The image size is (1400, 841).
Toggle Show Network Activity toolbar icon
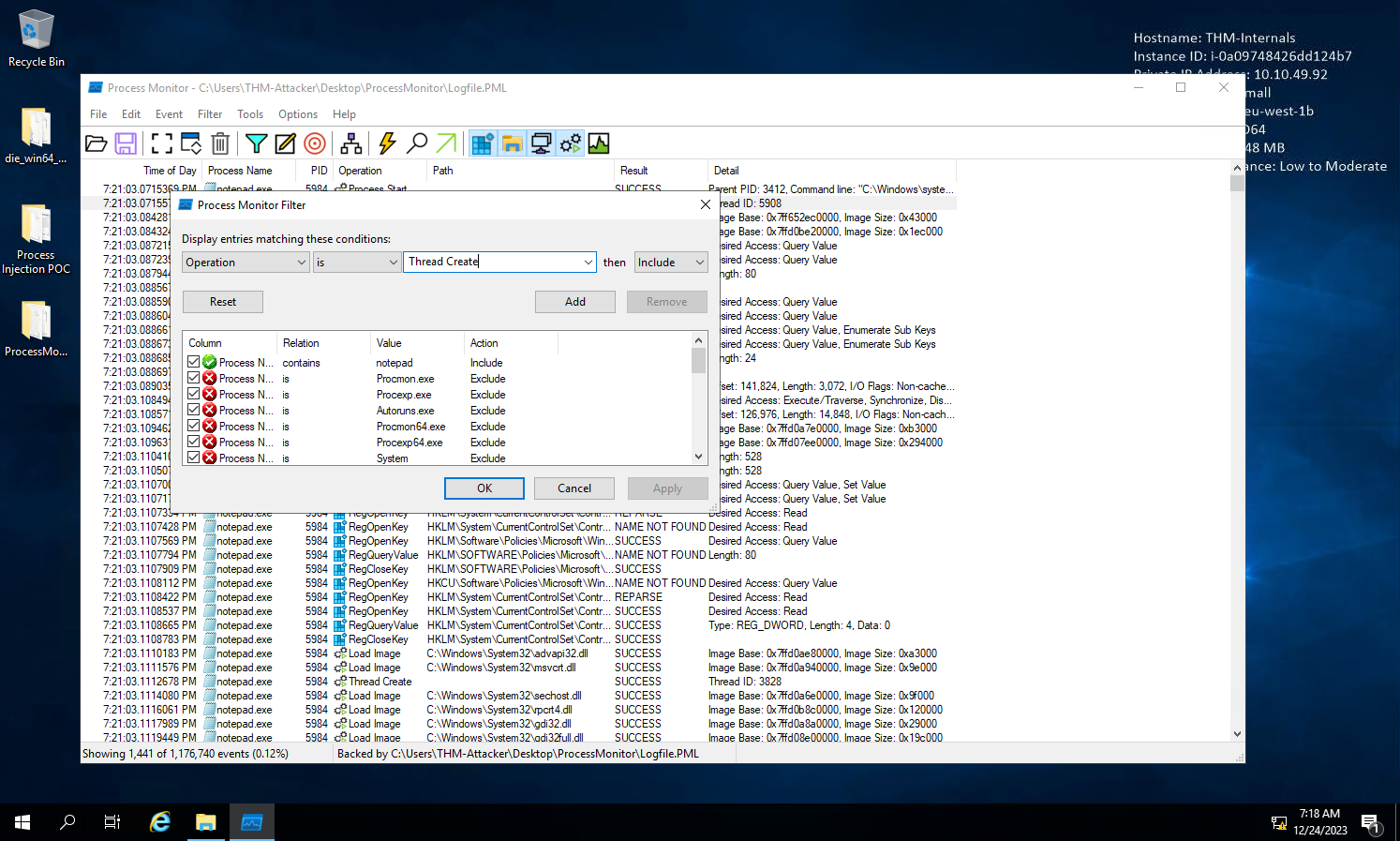[541, 143]
